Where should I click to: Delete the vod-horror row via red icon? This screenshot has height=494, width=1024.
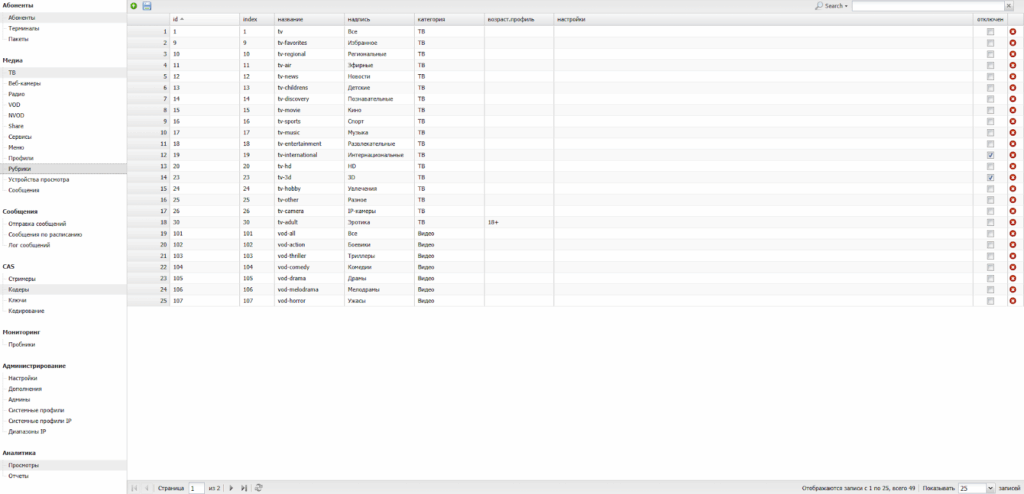(x=1012, y=301)
